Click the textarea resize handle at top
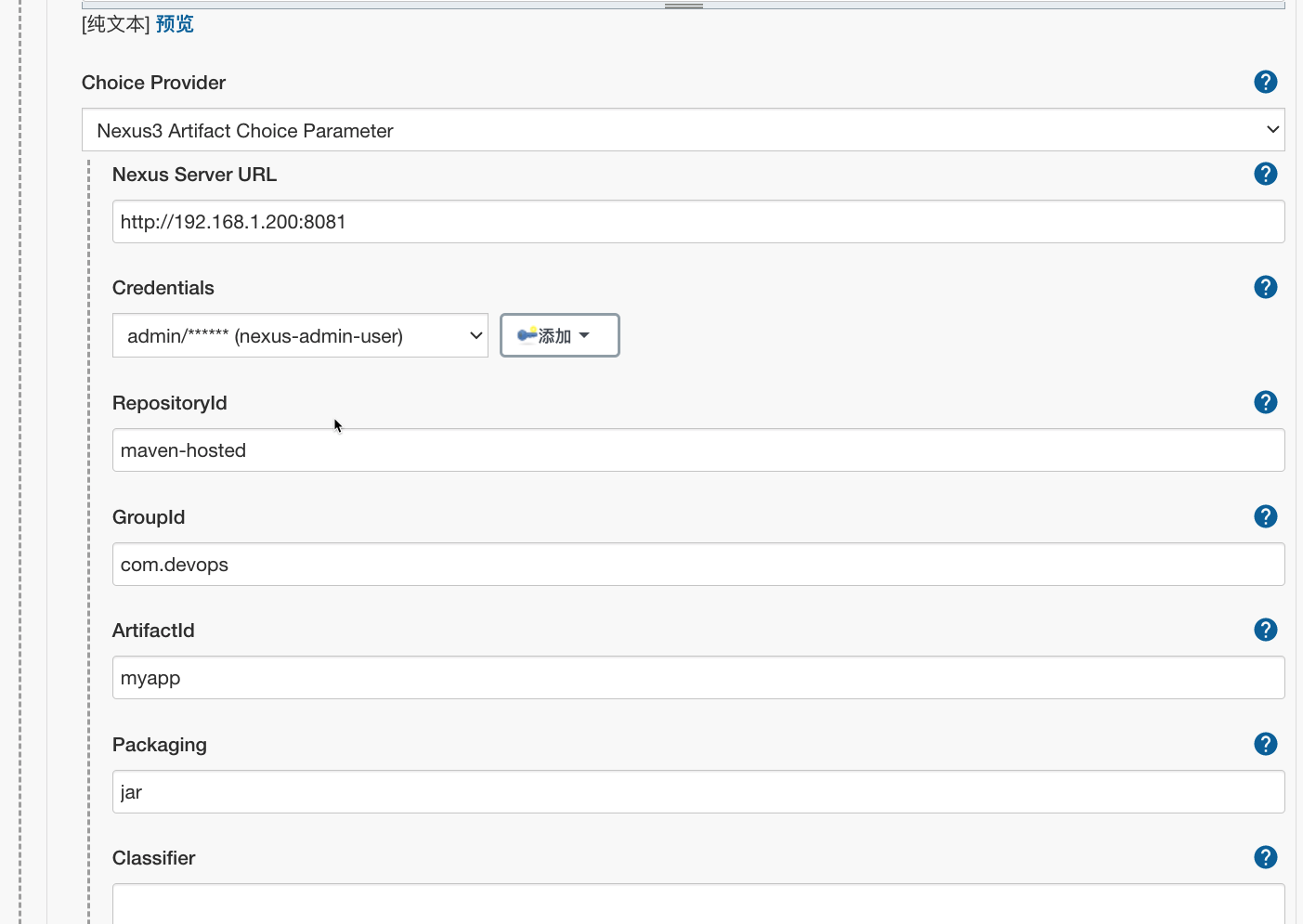This screenshot has width=1303, height=924. click(x=684, y=6)
